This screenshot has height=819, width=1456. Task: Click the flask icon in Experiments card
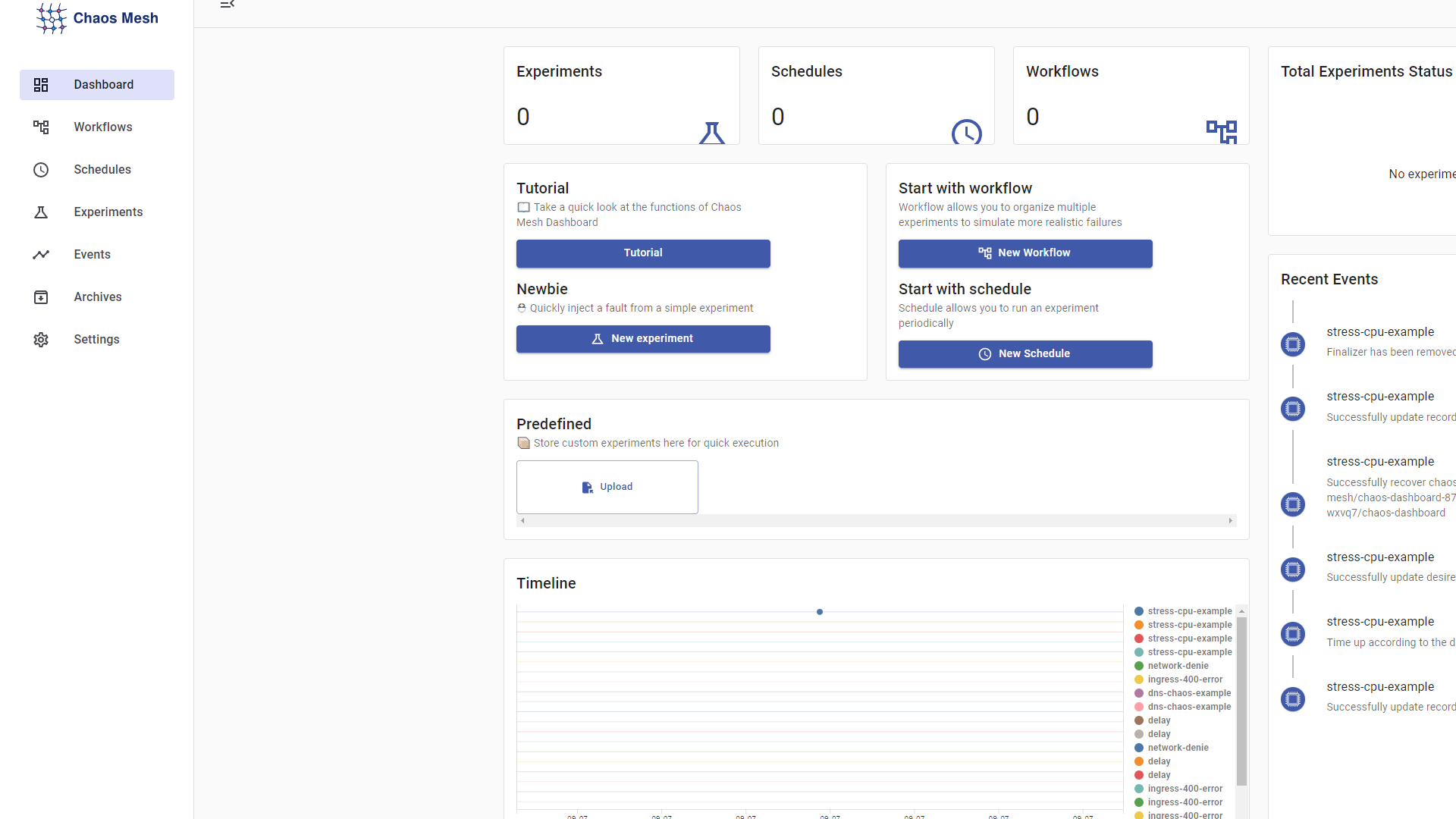point(711,133)
